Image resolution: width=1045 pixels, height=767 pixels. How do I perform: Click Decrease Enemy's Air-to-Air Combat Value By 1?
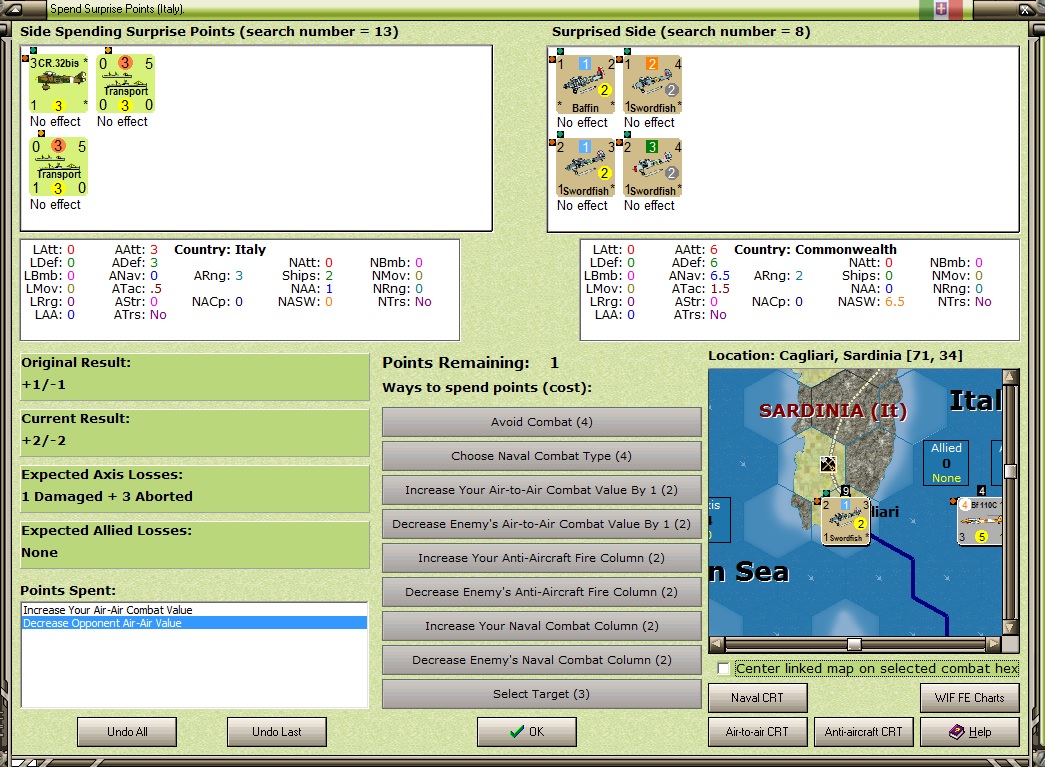click(541, 524)
